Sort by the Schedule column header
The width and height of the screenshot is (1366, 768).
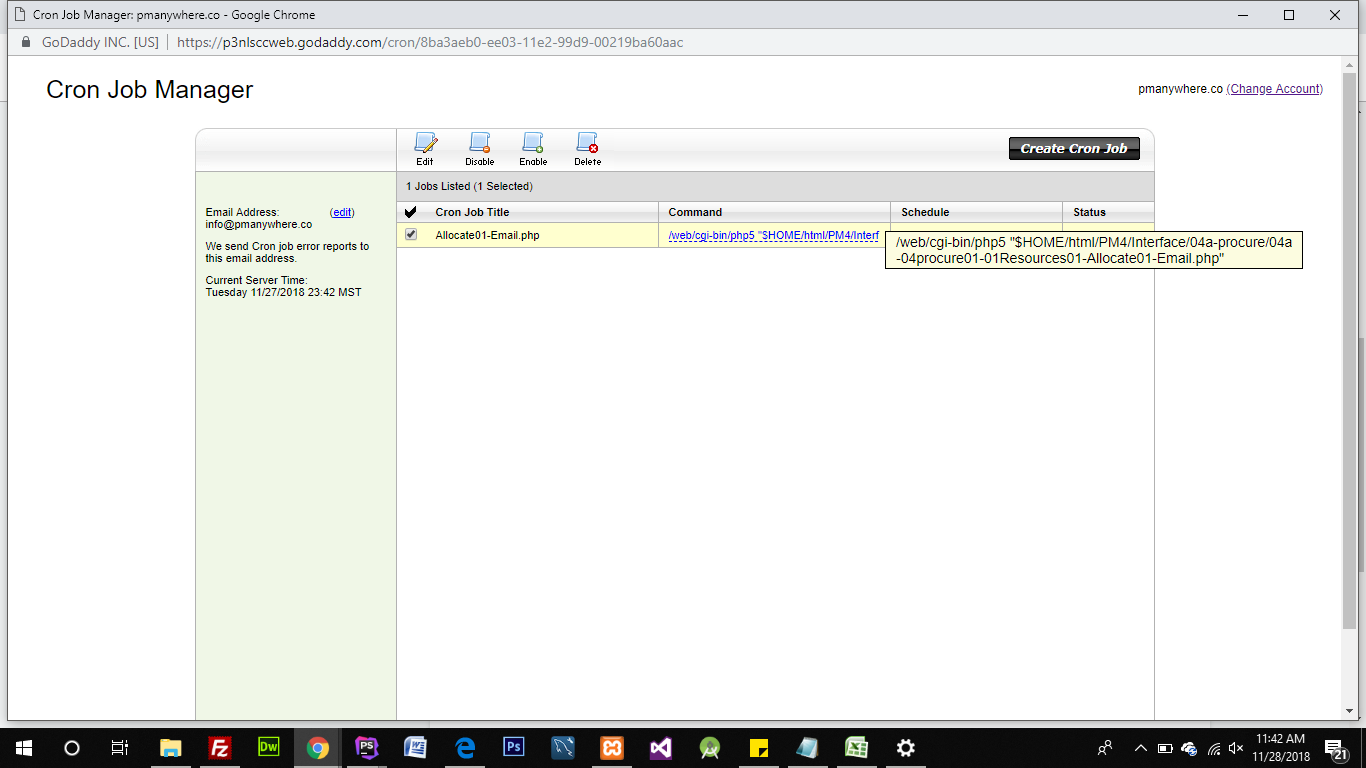point(925,212)
